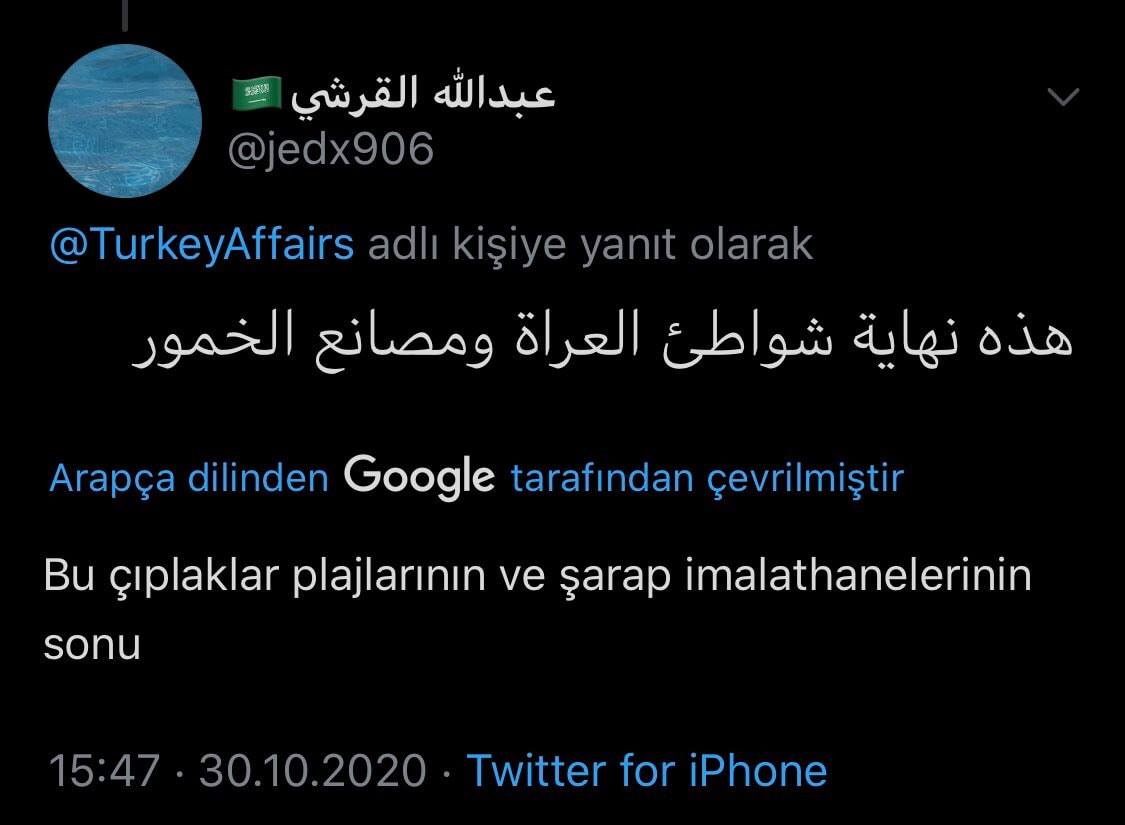
Task: Open tweet permalink via 15:47 timestamp
Action: click(104, 770)
